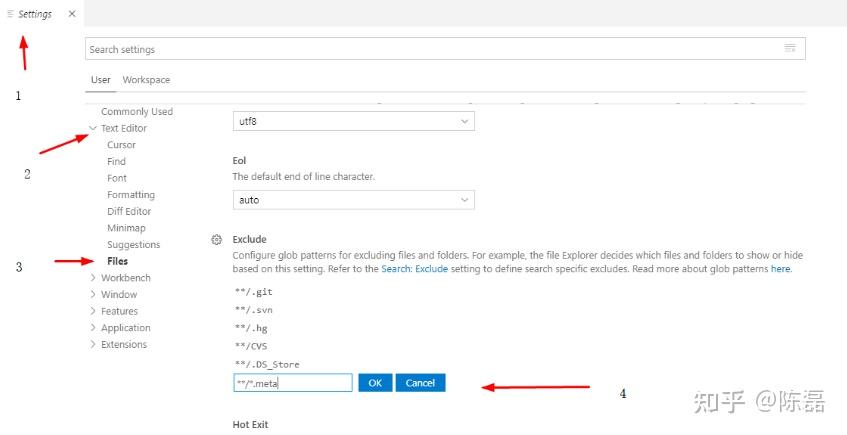
Task: Cancel the new exclude pattern
Action: (x=420, y=383)
